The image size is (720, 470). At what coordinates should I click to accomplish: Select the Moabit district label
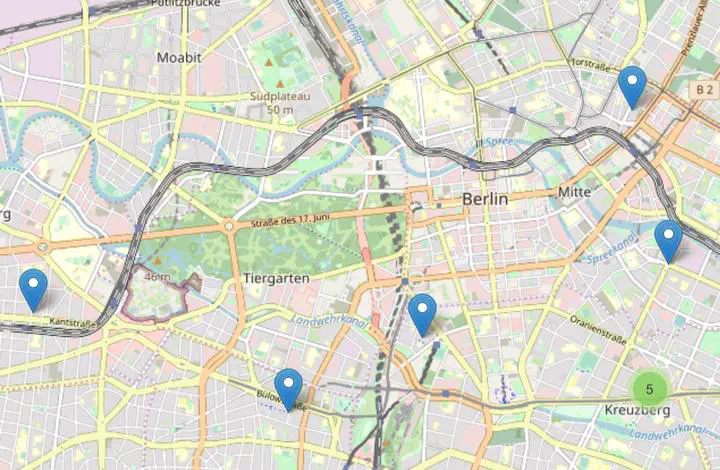coord(179,58)
